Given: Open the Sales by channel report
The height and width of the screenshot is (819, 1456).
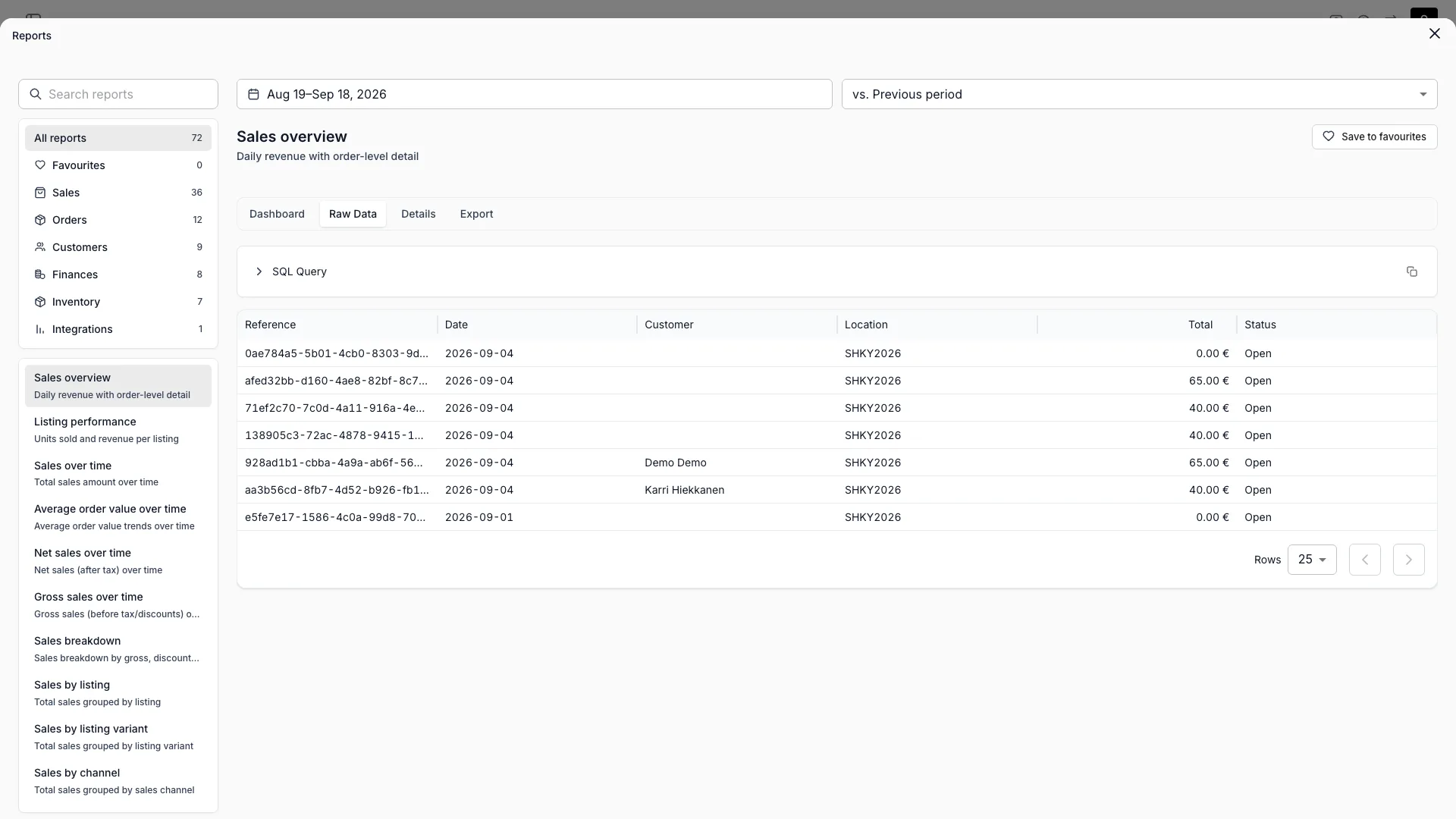Looking at the screenshot, I should [118, 781].
